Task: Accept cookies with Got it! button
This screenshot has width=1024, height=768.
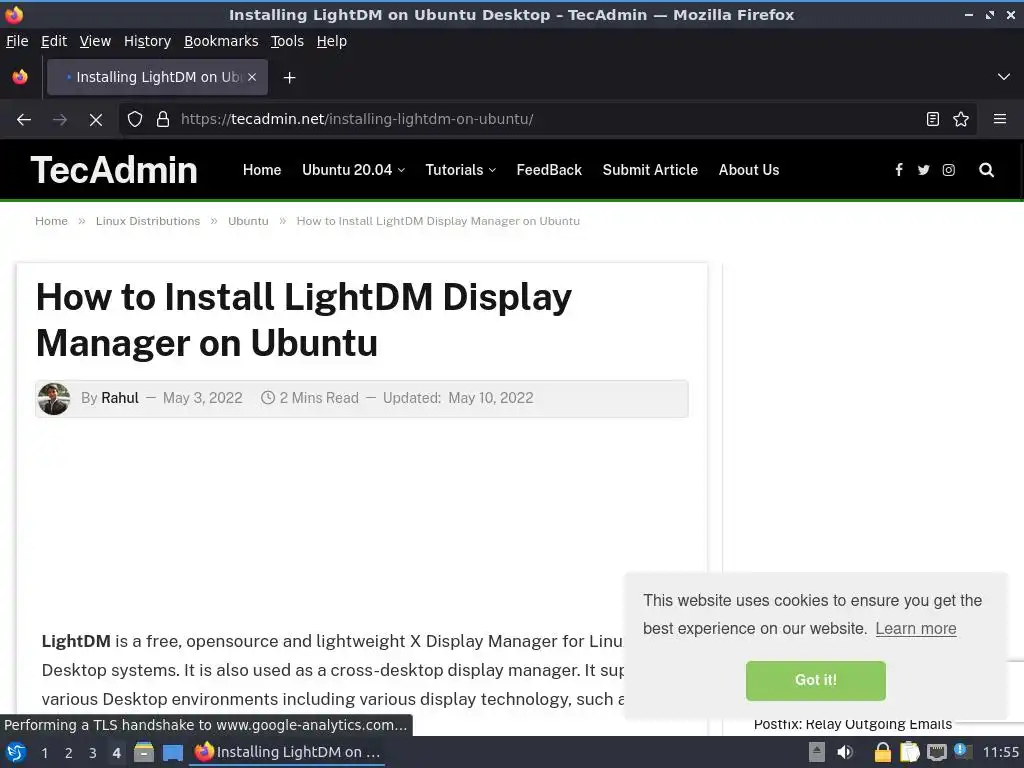Action: (x=815, y=680)
